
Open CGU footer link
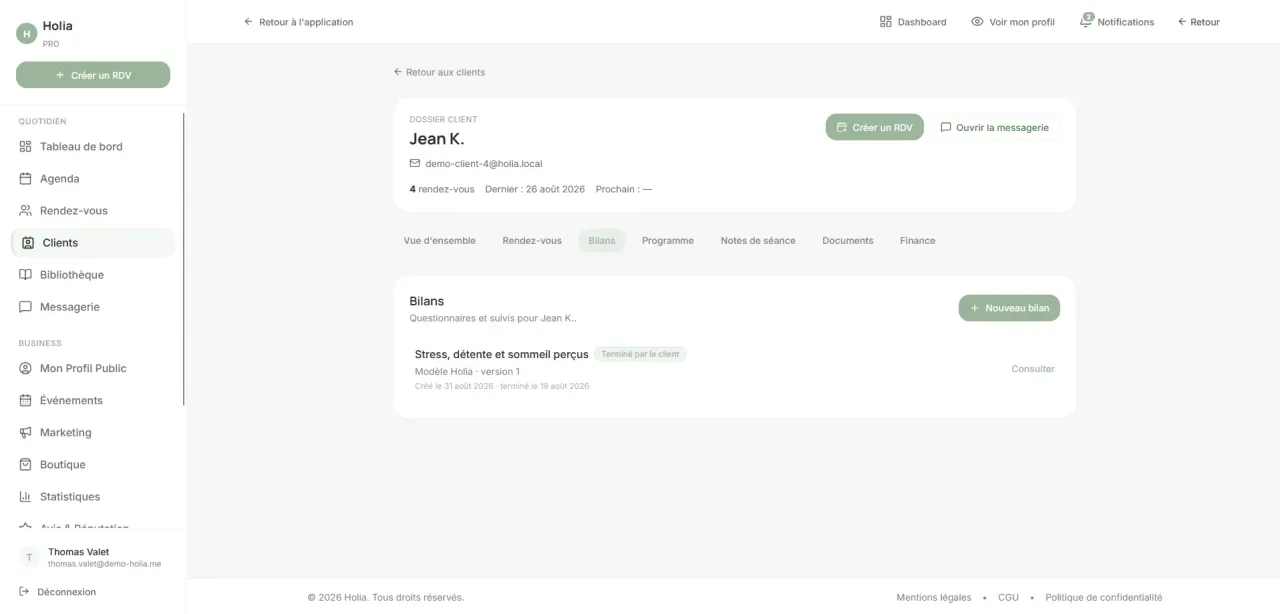(x=1008, y=597)
